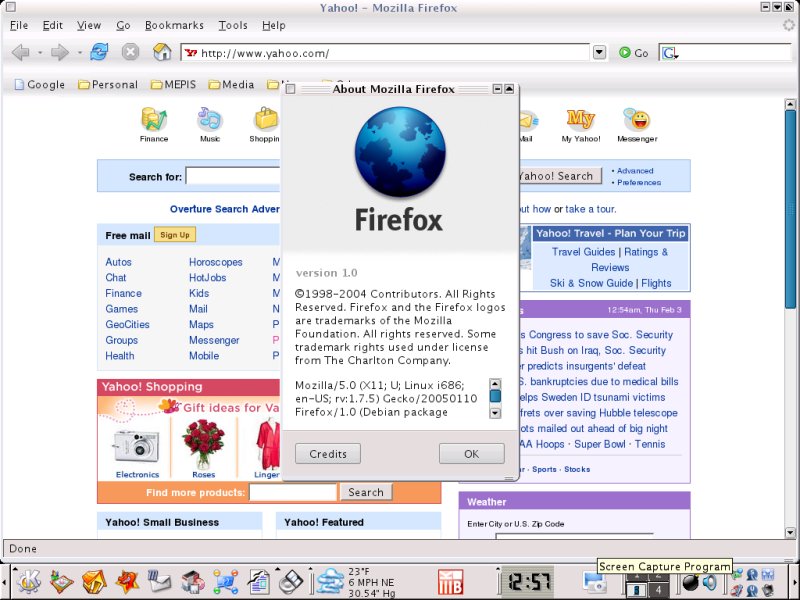Open the Autos link

coord(118,262)
